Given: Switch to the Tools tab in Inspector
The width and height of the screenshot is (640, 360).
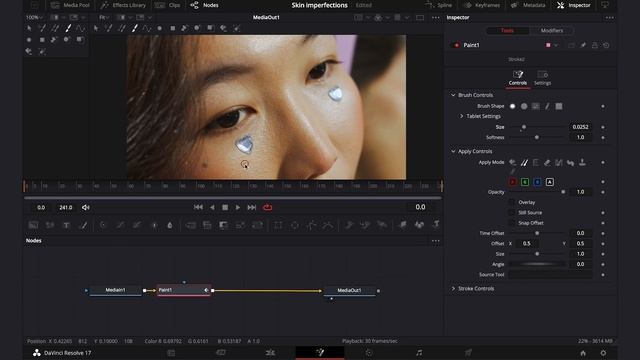Looking at the screenshot, I should 507,31.
